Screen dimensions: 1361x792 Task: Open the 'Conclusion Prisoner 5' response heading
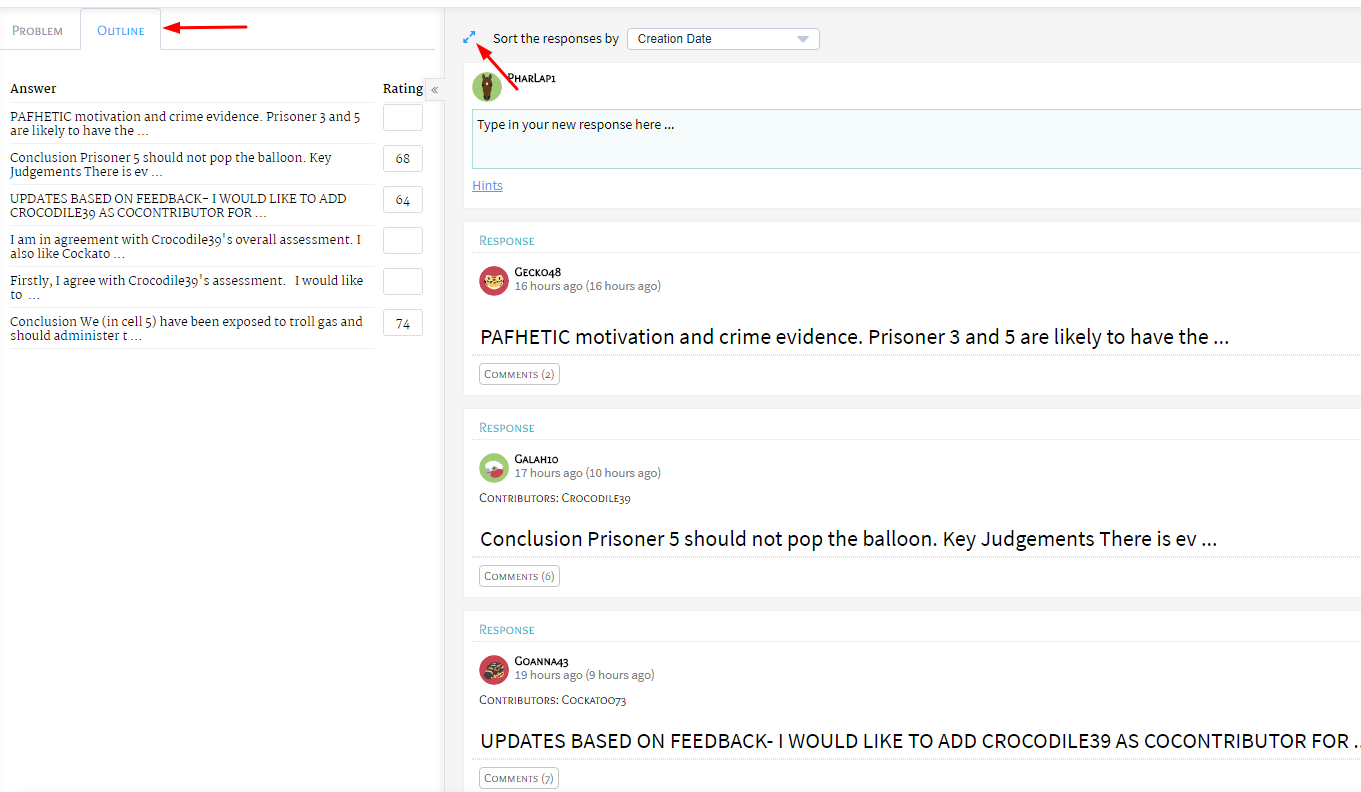tap(848, 539)
